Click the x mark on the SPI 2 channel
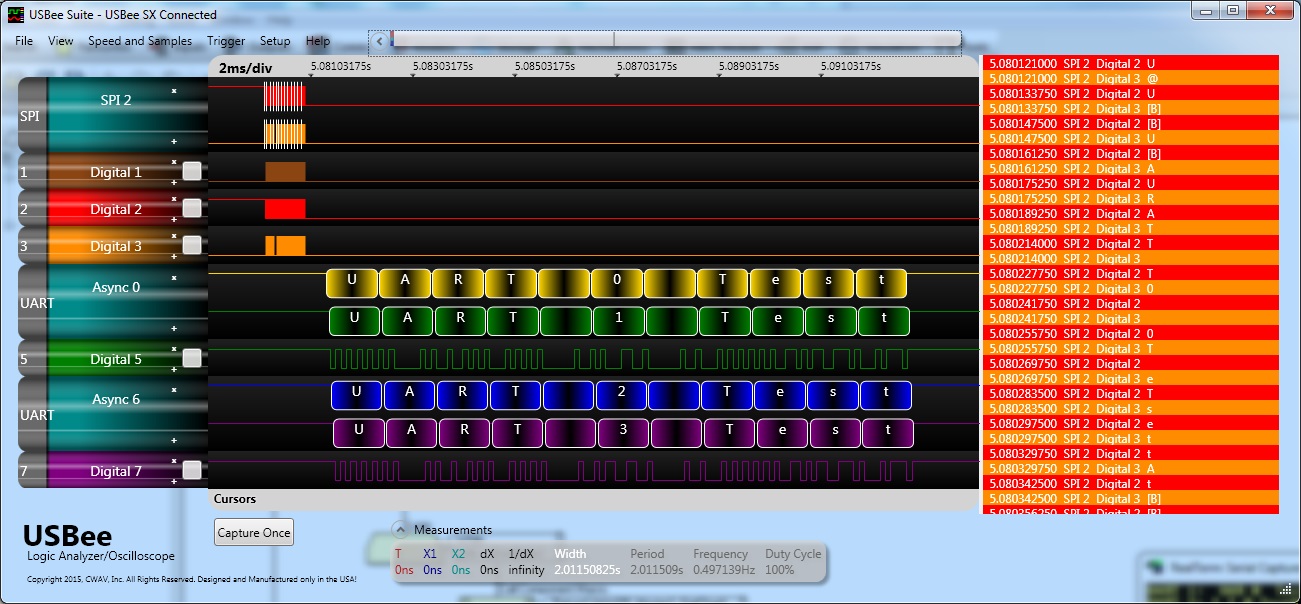The image size is (1301, 604). pos(173,91)
